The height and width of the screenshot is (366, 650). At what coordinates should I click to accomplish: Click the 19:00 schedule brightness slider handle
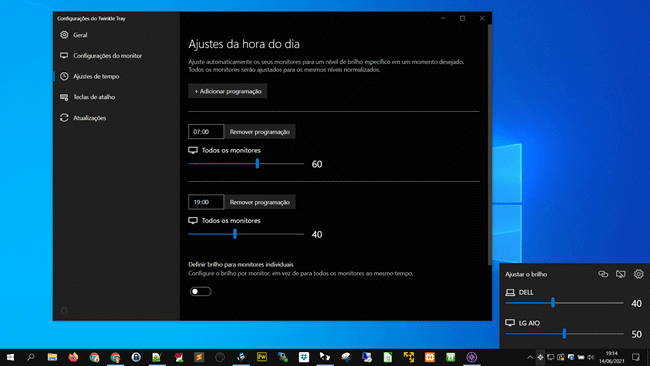(235, 234)
